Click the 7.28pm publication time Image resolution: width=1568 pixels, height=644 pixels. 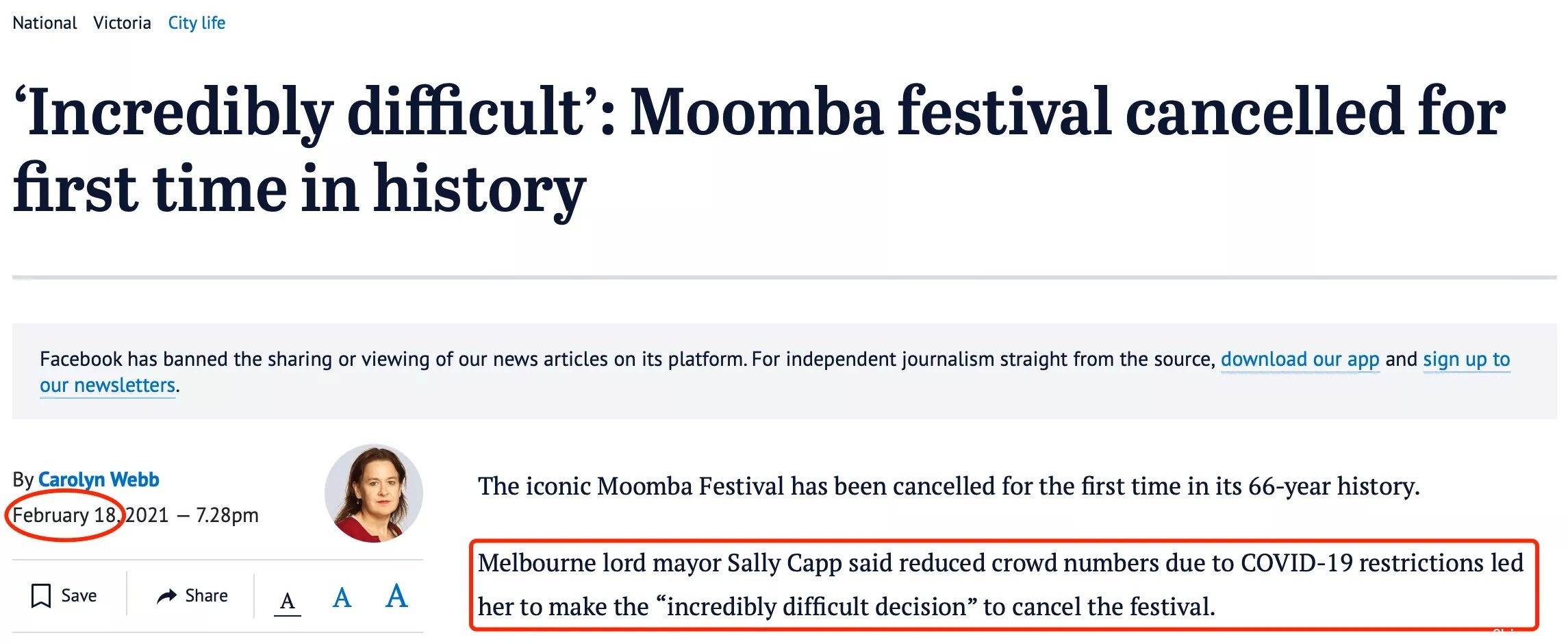(x=227, y=515)
